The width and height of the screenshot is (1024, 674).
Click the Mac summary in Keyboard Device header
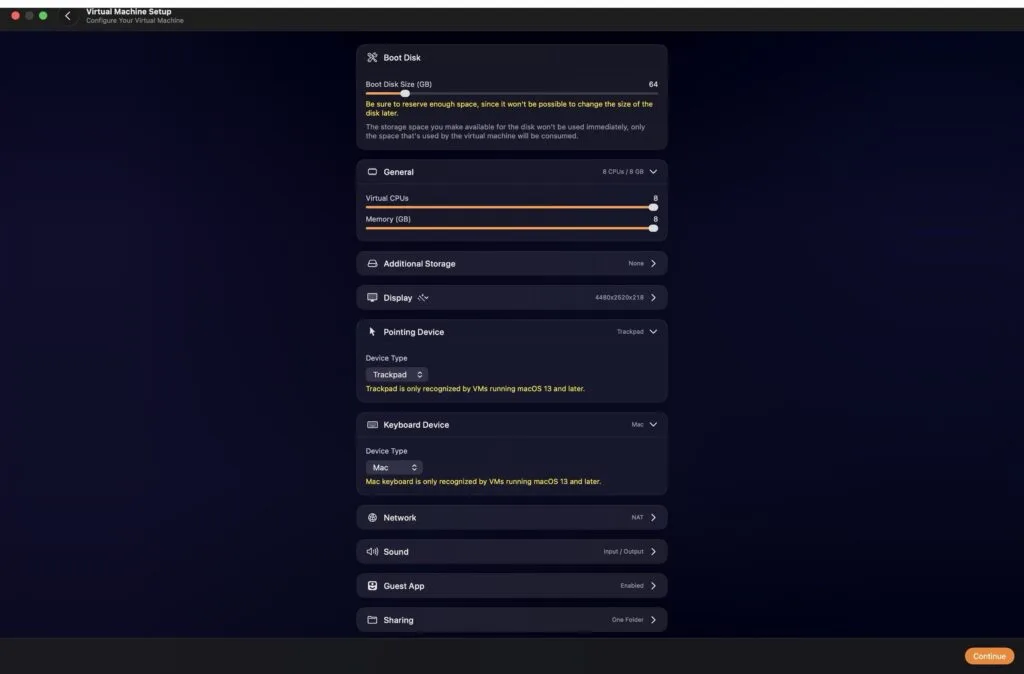coord(637,425)
